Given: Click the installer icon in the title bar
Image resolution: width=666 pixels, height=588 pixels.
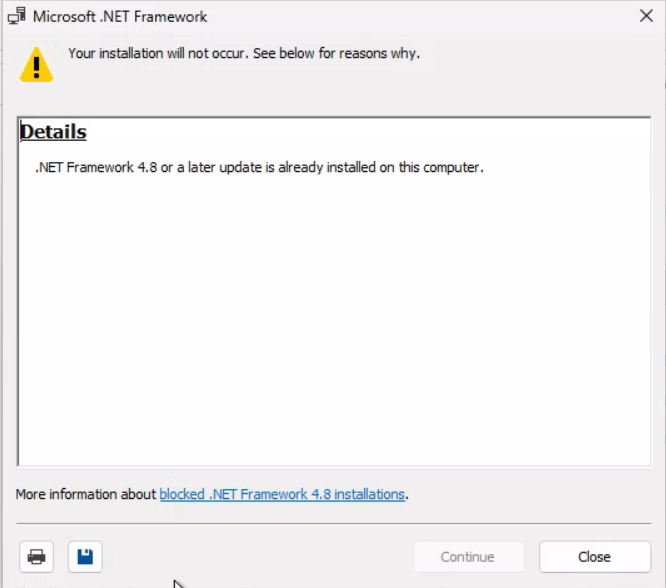Looking at the screenshot, I should (17, 16).
